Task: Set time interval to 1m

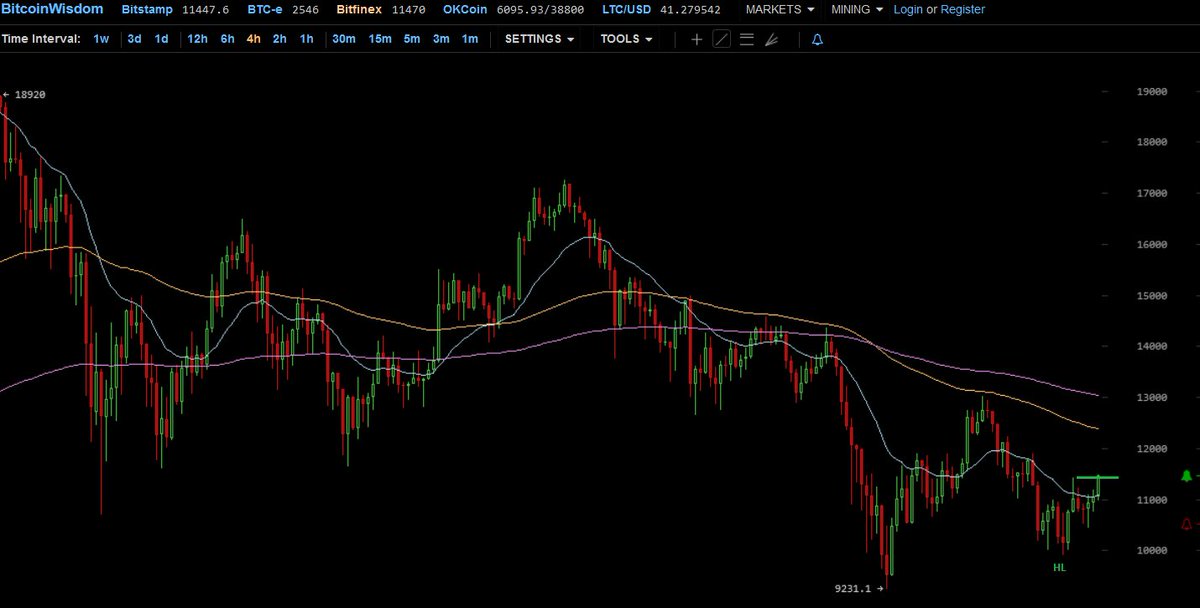Action: pyautogui.click(x=469, y=39)
